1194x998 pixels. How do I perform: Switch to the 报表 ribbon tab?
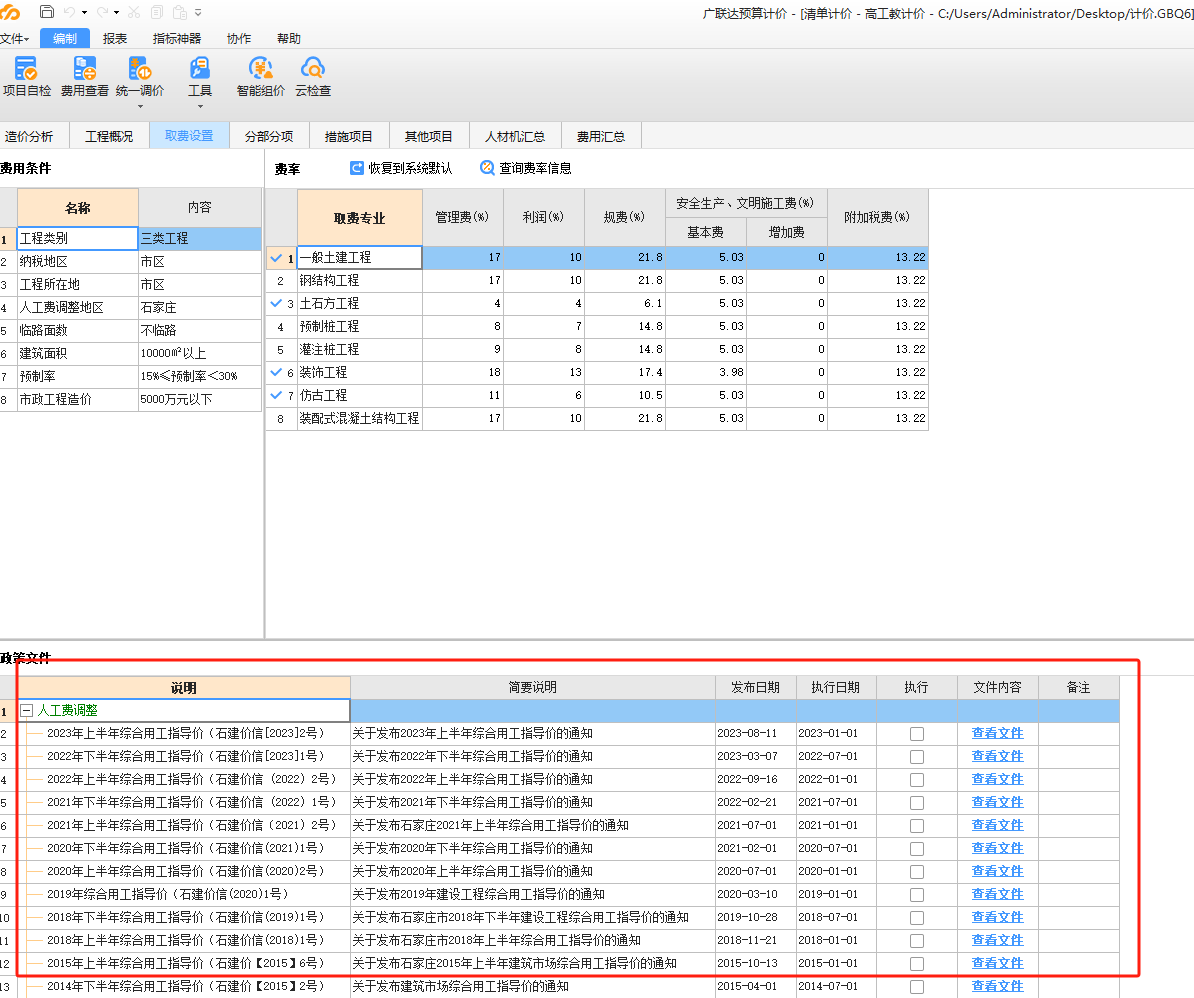115,38
